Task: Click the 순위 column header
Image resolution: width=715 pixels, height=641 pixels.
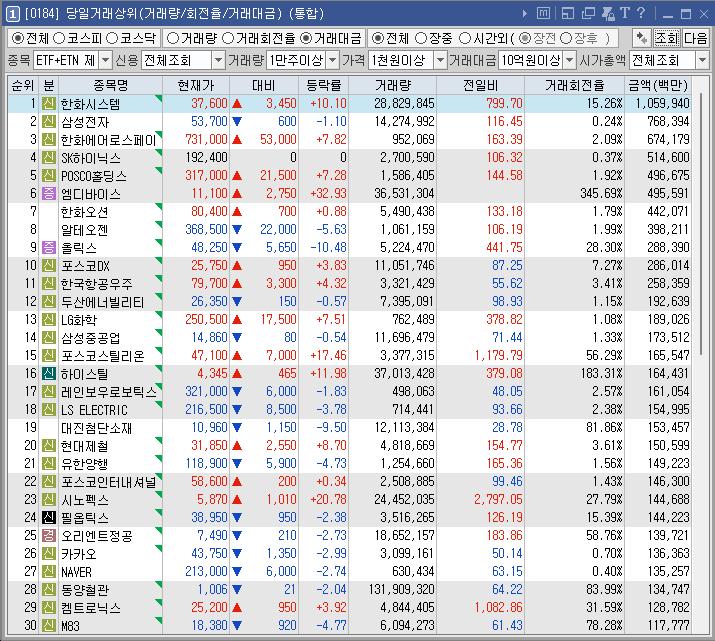Action: click(23, 85)
